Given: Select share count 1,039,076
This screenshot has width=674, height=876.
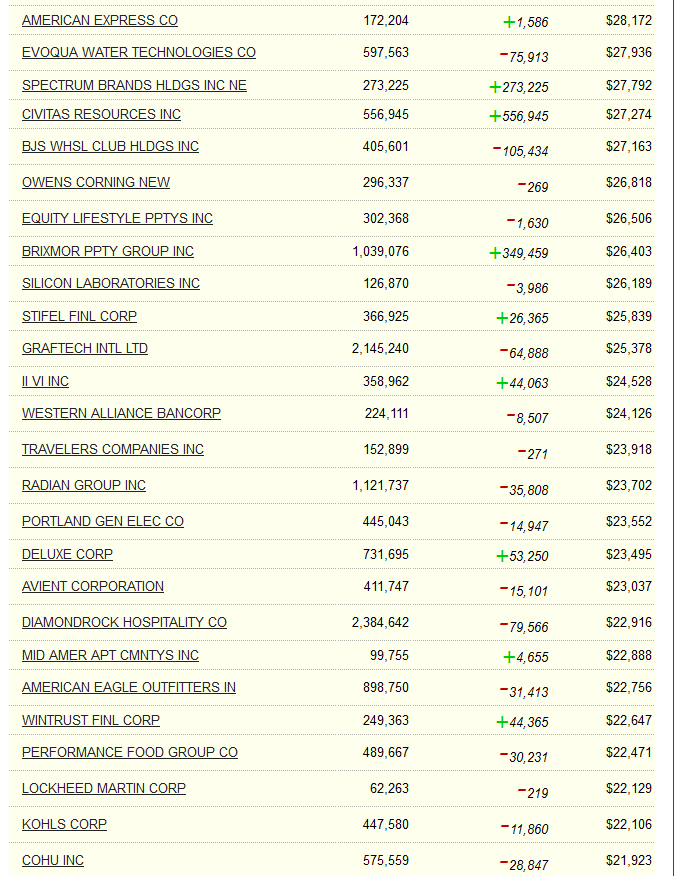Looking at the screenshot, I should [381, 252].
